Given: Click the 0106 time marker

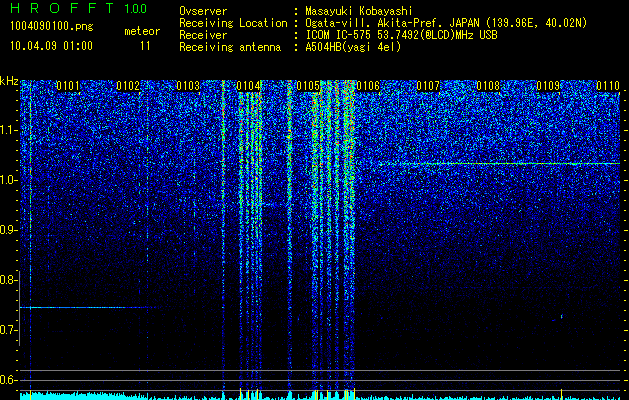Looking at the screenshot, I should pyautogui.click(x=368, y=86).
